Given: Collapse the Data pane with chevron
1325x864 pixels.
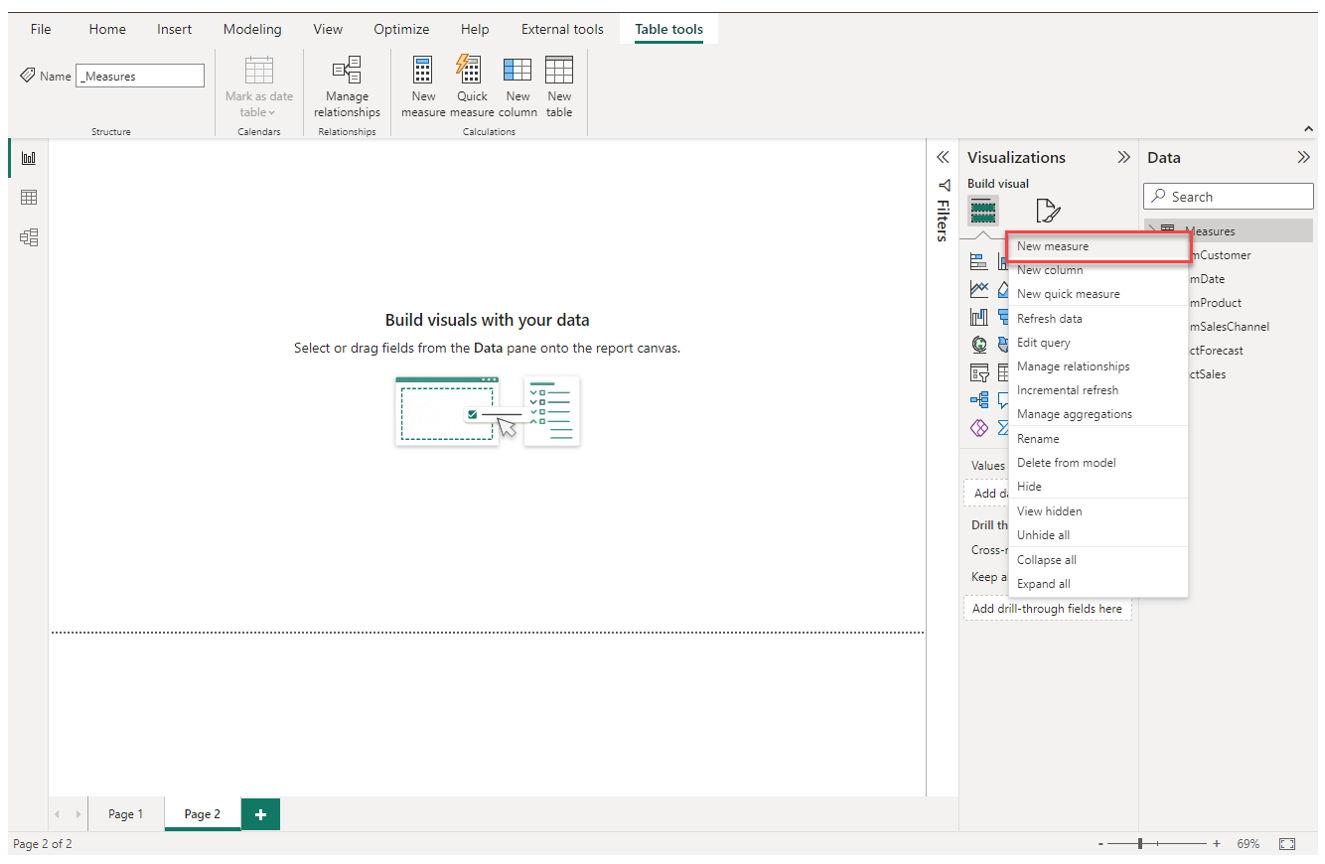Looking at the screenshot, I should pos(1303,158).
